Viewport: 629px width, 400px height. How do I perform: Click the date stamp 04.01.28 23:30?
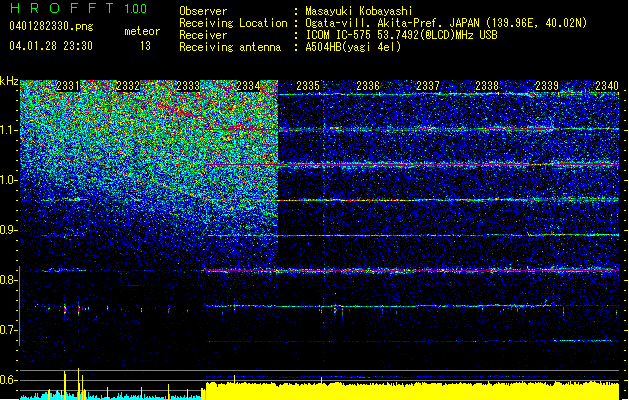tap(51, 46)
